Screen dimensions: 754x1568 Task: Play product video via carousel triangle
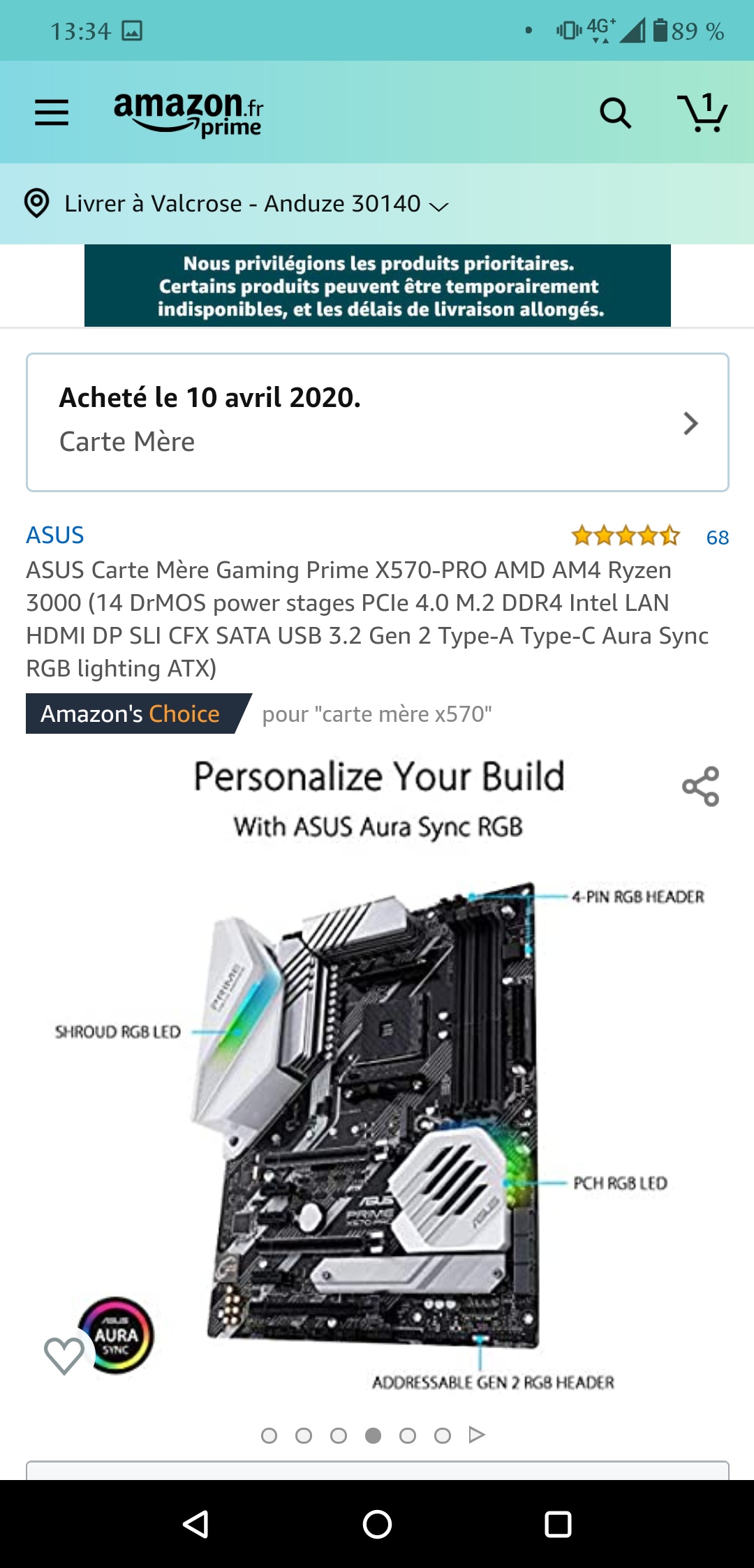[477, 1435]
